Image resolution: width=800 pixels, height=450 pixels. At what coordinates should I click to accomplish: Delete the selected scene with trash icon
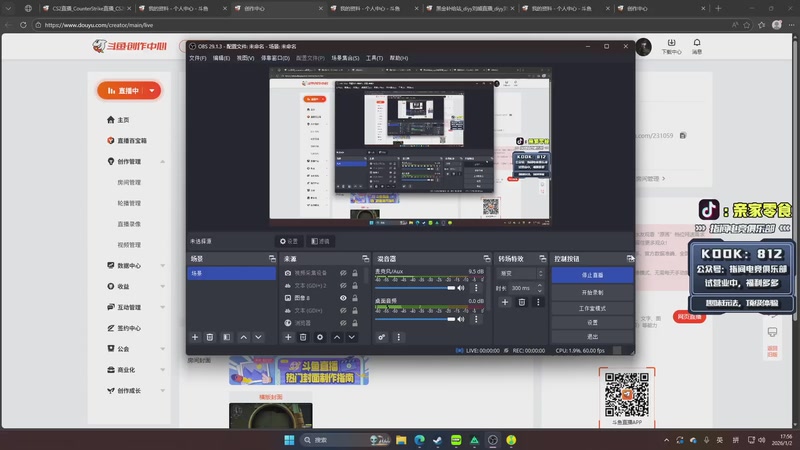point(210,337)
